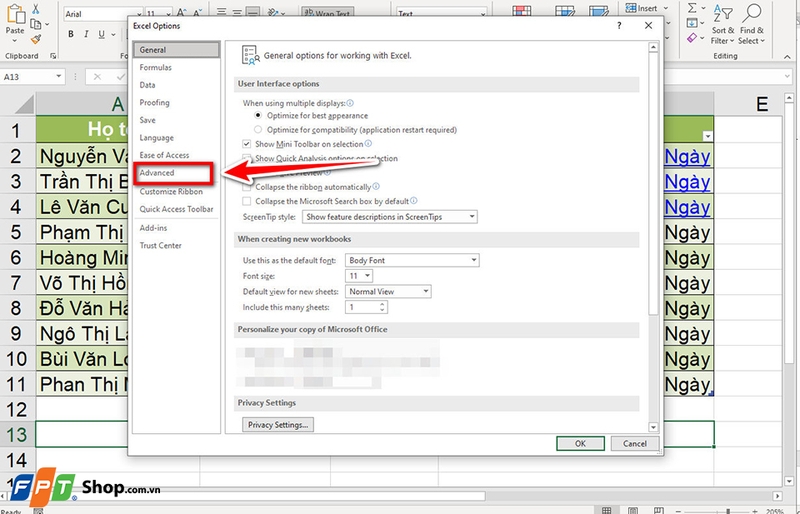This screenshot has width=800, height=514.
Task: Click the Privacy Settings... button
Action: (x=278, y=425)
